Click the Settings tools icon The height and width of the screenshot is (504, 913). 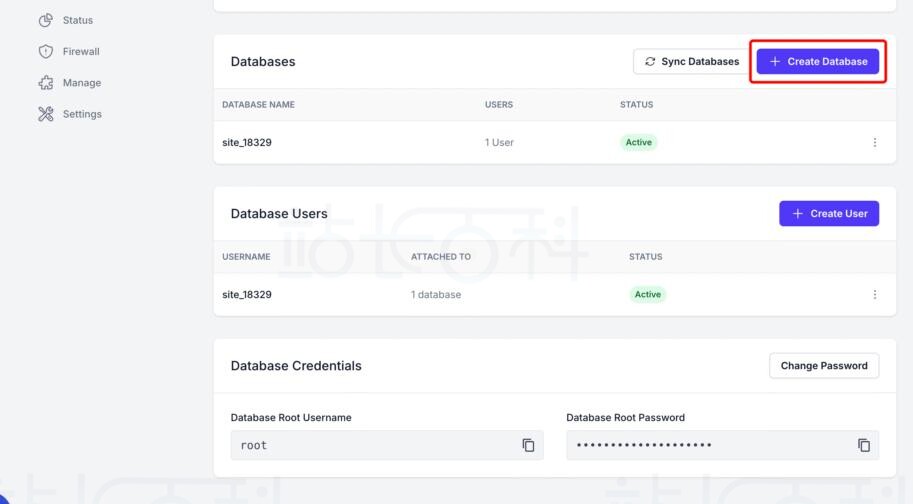click(x=45, y=114)
